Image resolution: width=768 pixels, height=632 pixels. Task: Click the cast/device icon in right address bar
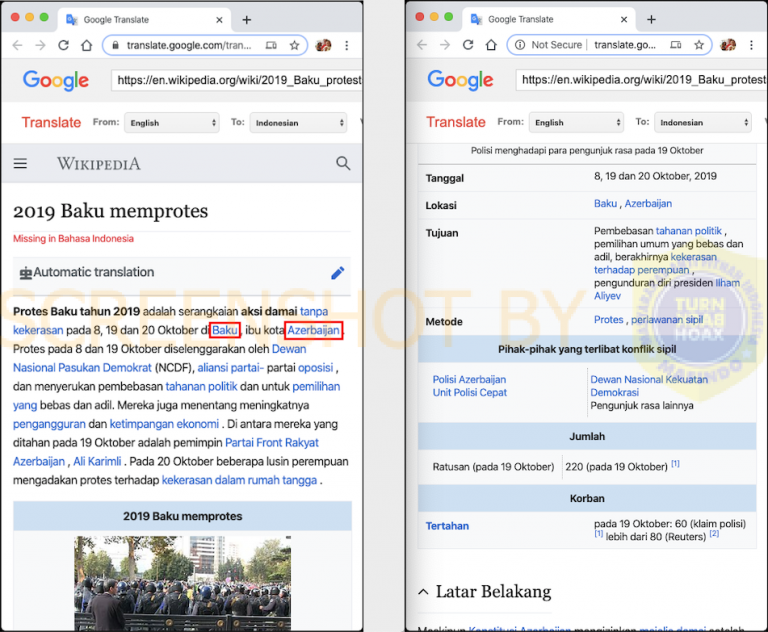pos(675,45)
